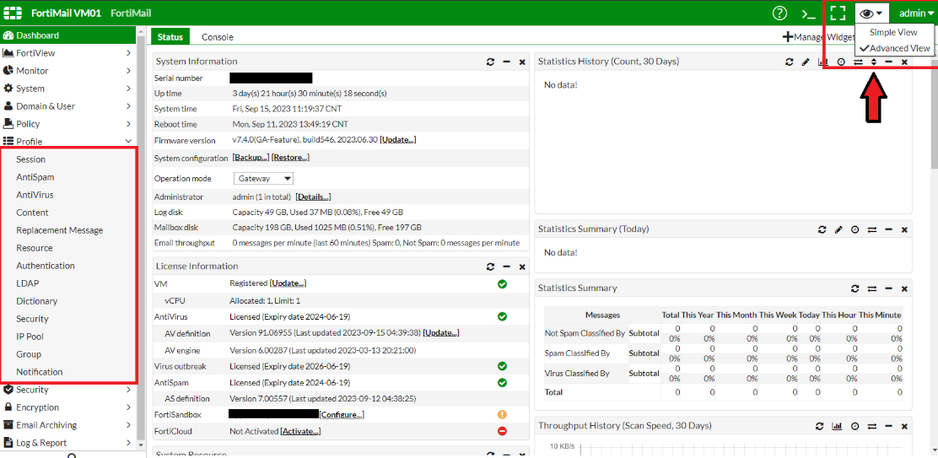The width and height of the screenshot is (938, 458).
Task: Open the admin user dropdown
Action: point(915,13)
